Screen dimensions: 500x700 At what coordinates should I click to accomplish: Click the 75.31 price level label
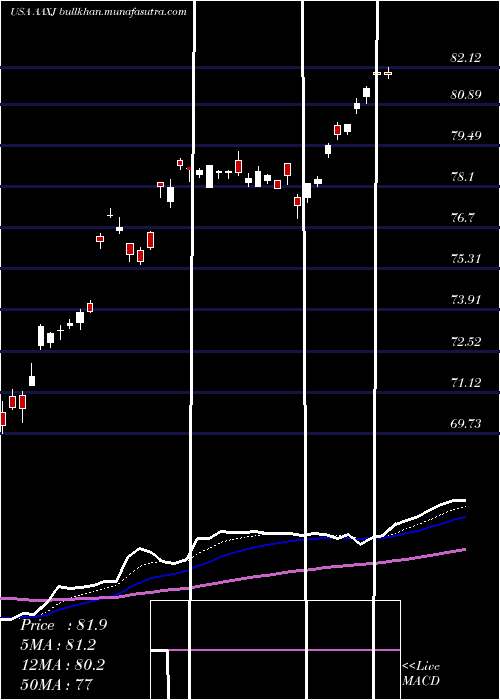(466, 258)
